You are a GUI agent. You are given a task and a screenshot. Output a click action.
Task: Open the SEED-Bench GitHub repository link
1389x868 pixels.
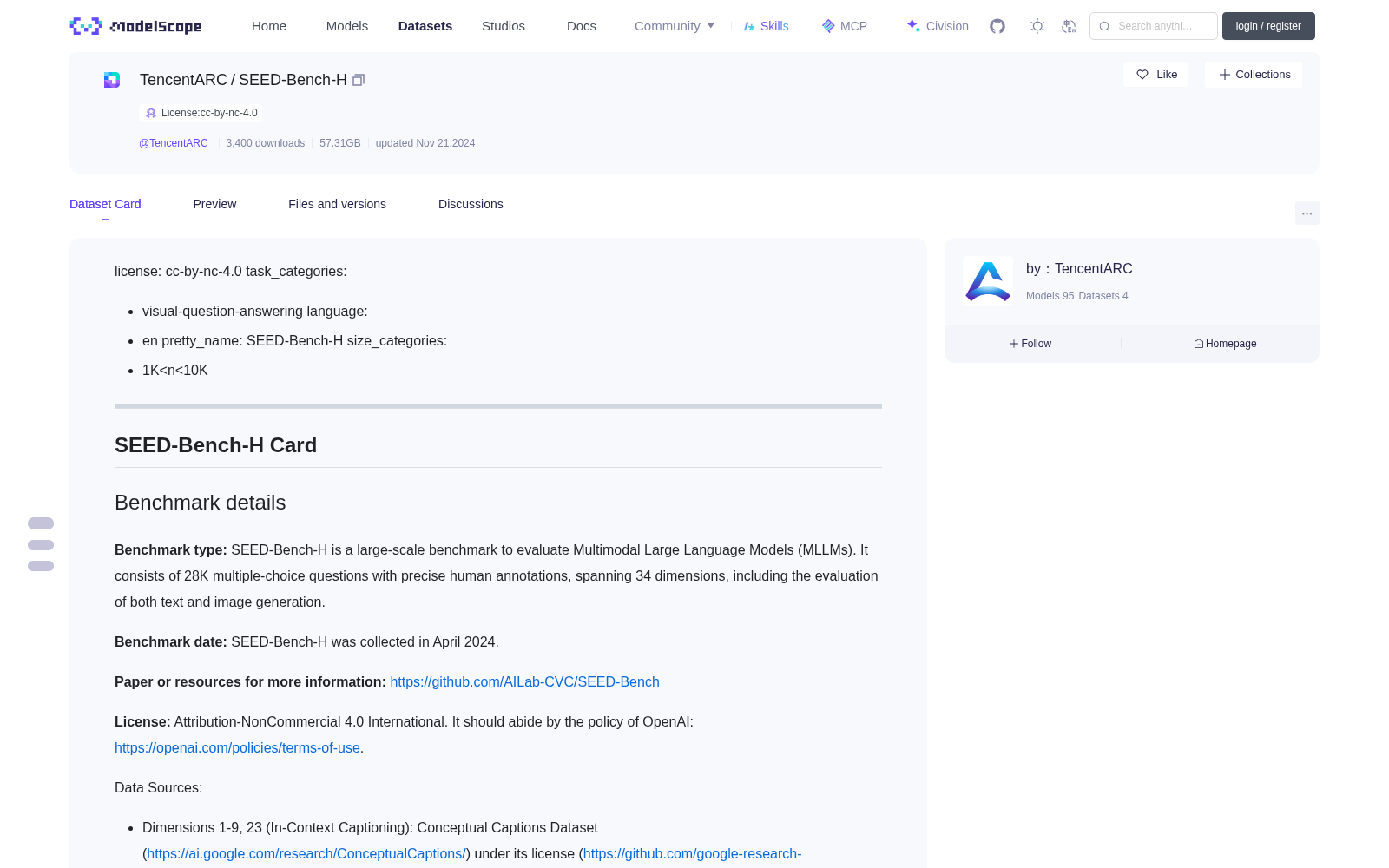pos(524,682)
